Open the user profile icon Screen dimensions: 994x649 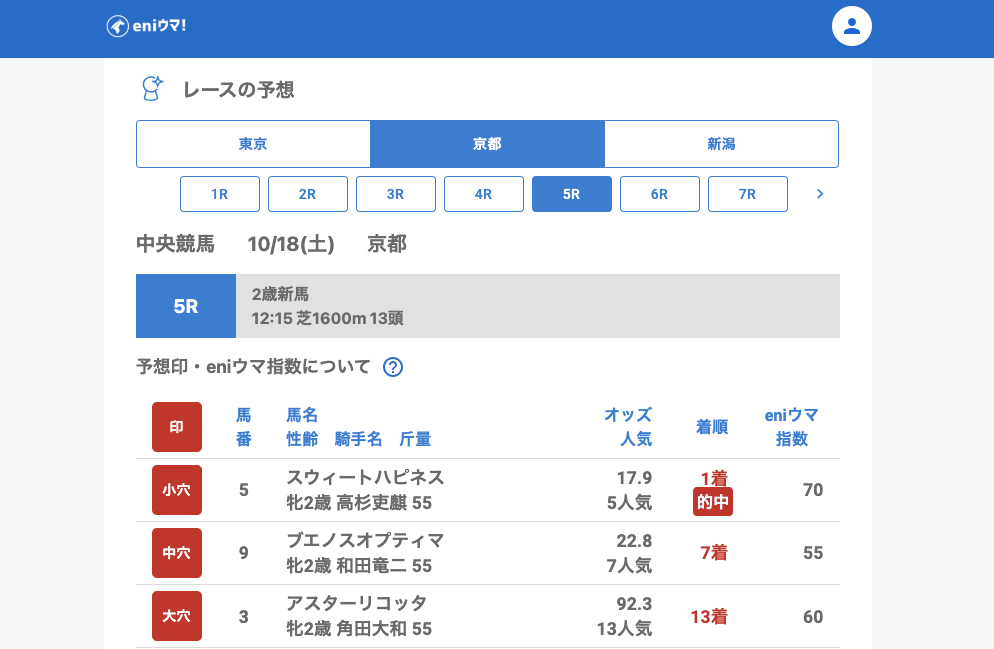coord(852,26)
